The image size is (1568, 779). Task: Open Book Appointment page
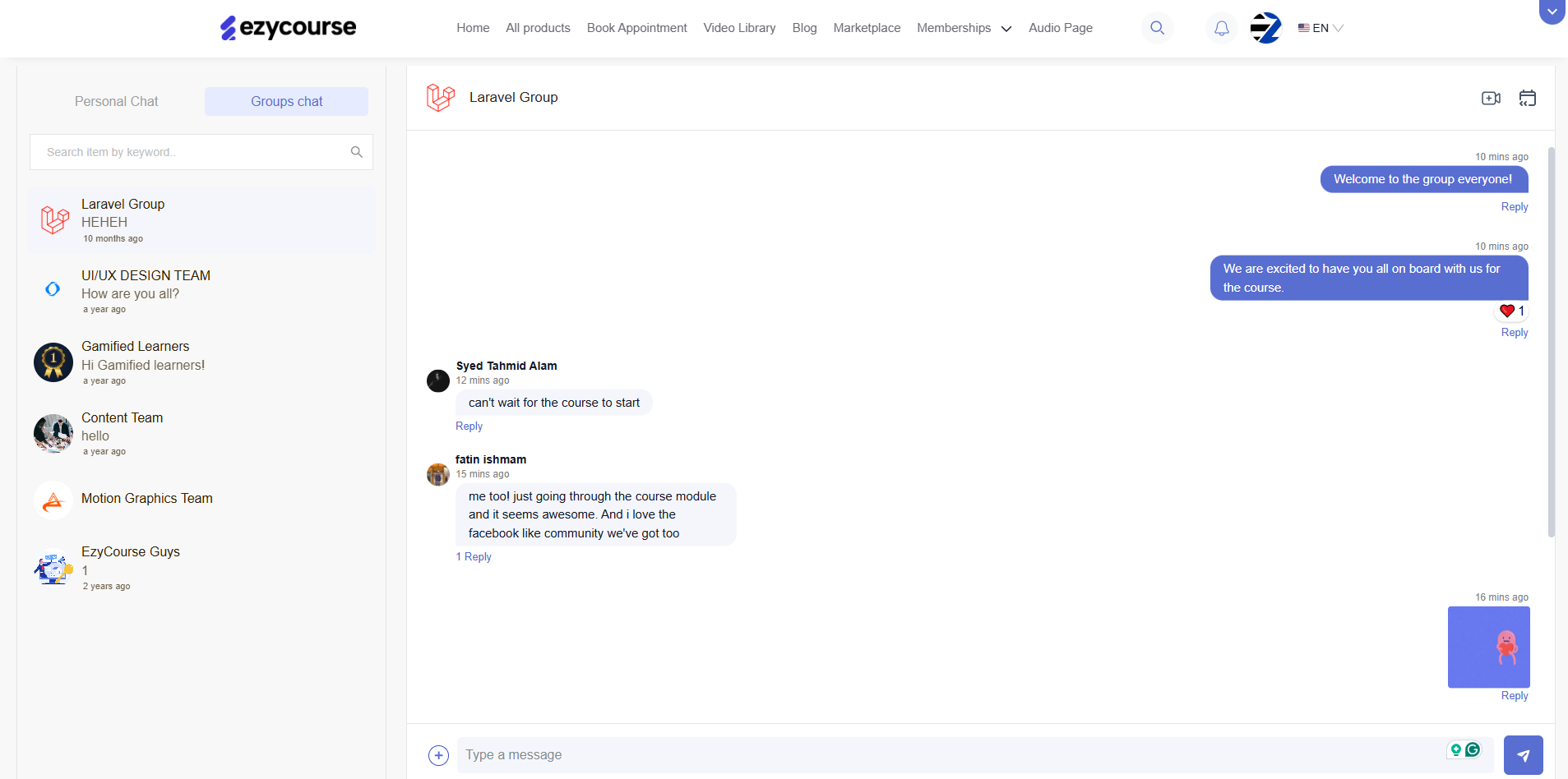click(x=636, y=28)
